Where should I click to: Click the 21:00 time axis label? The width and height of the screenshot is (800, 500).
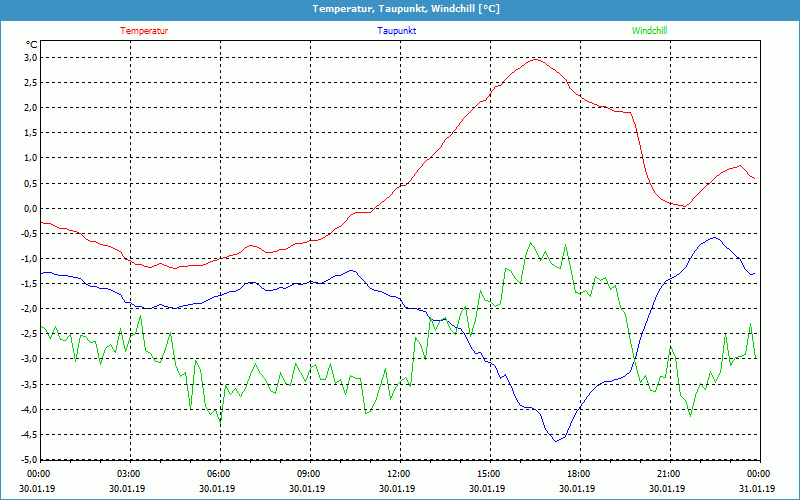point(670,474)
